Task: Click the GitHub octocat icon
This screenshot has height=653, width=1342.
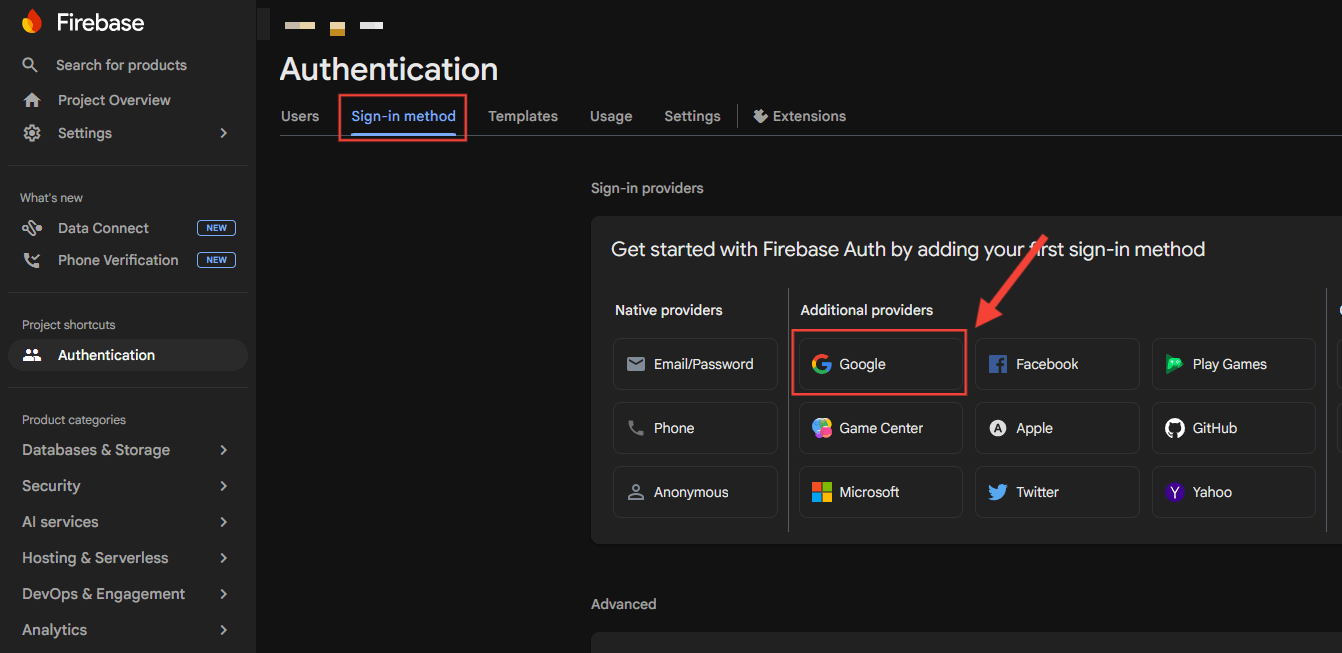Action: [x=1175, y=428]
